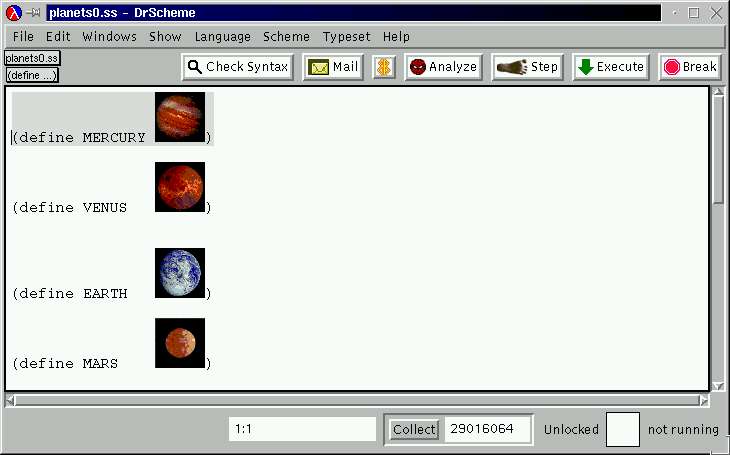The width and height of the screenshot is (730, 455).
Task: Run the Analyze tool
Action: [x=443, y=67]
